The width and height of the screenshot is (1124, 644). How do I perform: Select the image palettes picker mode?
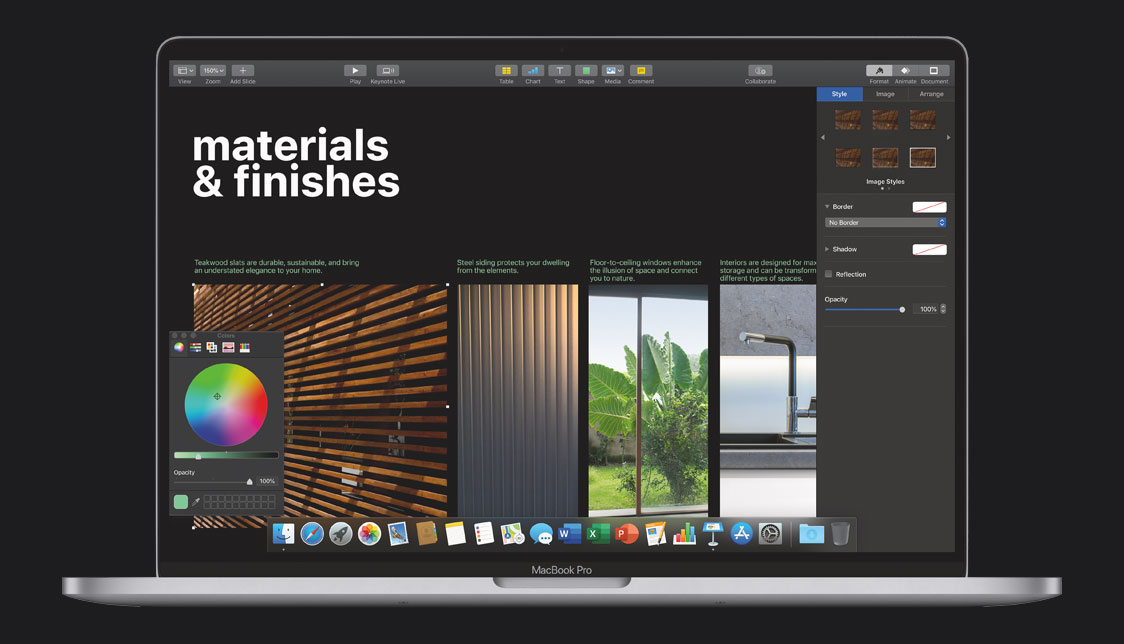pyautogui.click(x=228, y=347)
